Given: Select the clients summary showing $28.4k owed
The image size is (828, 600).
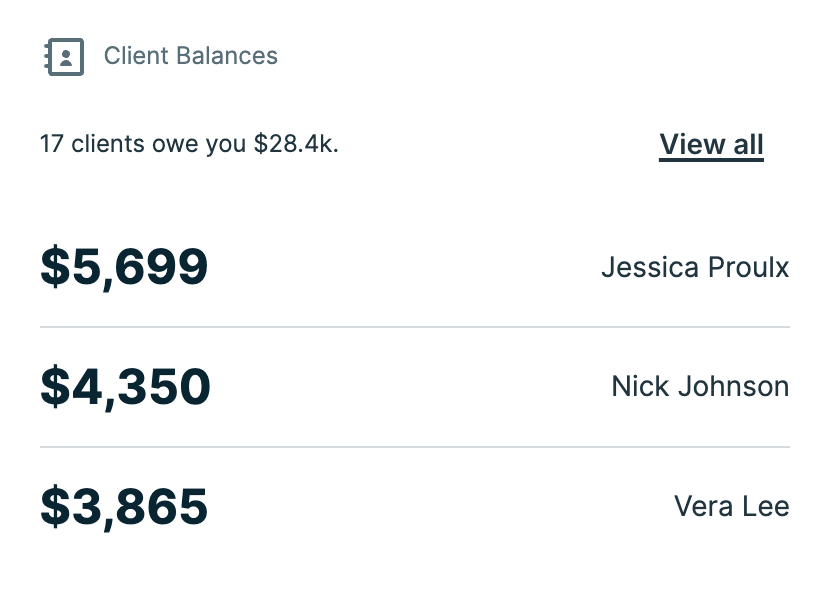Looking at the screenshot, I should 188,143.
